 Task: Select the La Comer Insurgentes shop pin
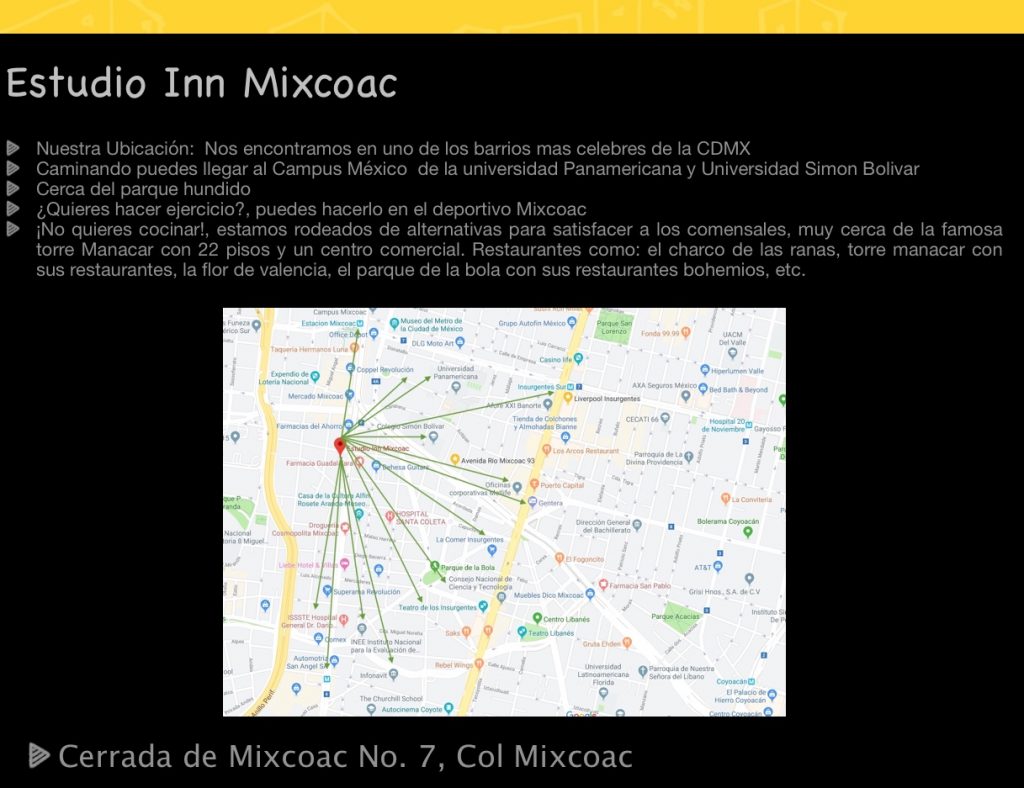[x=492, y=550]
